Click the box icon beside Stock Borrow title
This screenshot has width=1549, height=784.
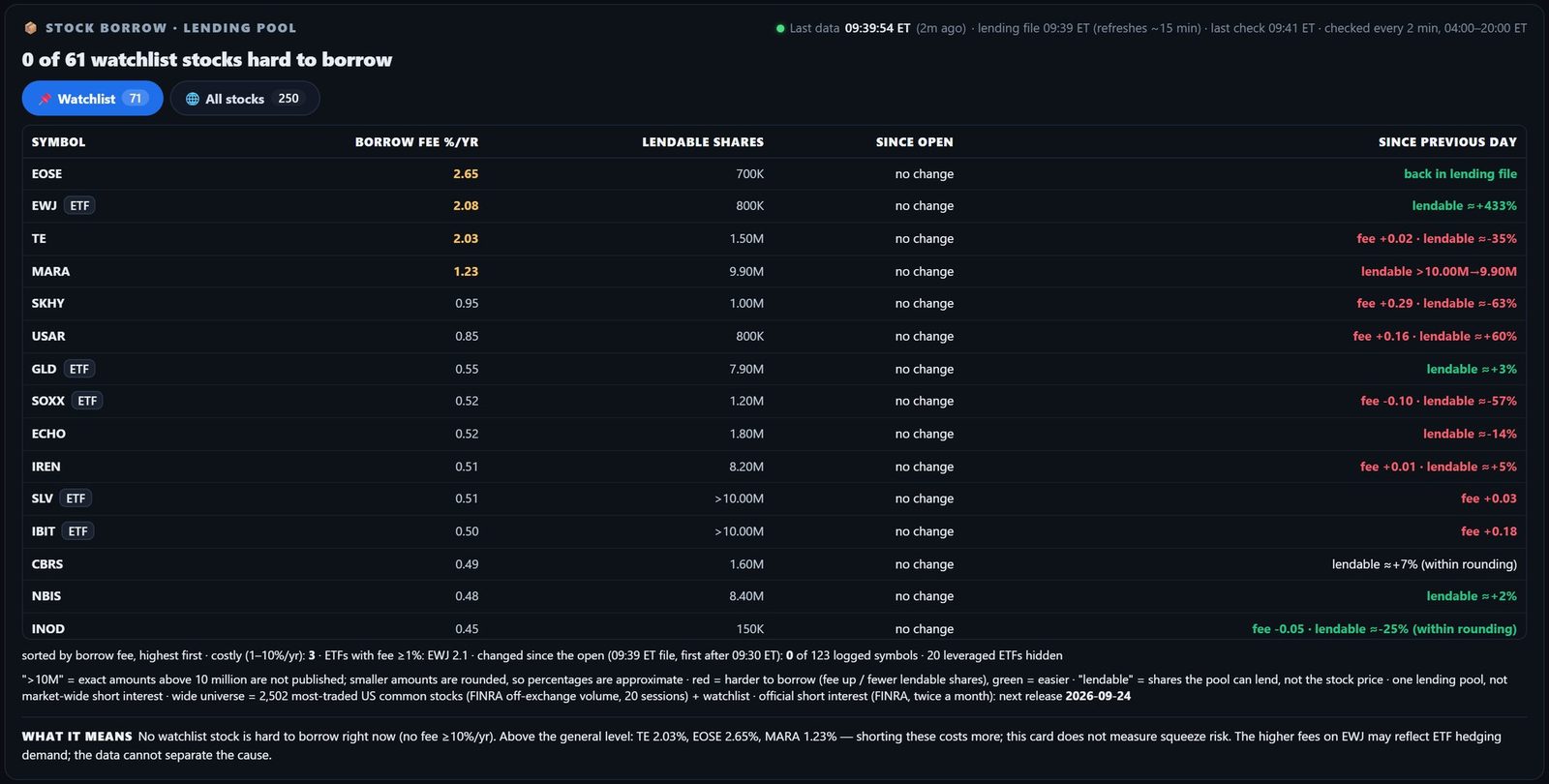(30, 28)
